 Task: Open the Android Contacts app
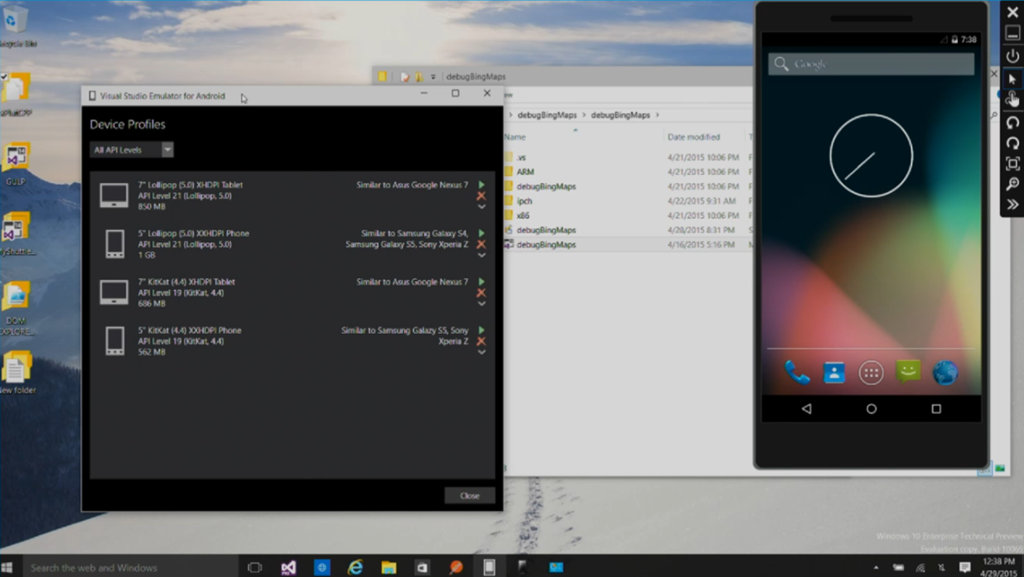834,373
